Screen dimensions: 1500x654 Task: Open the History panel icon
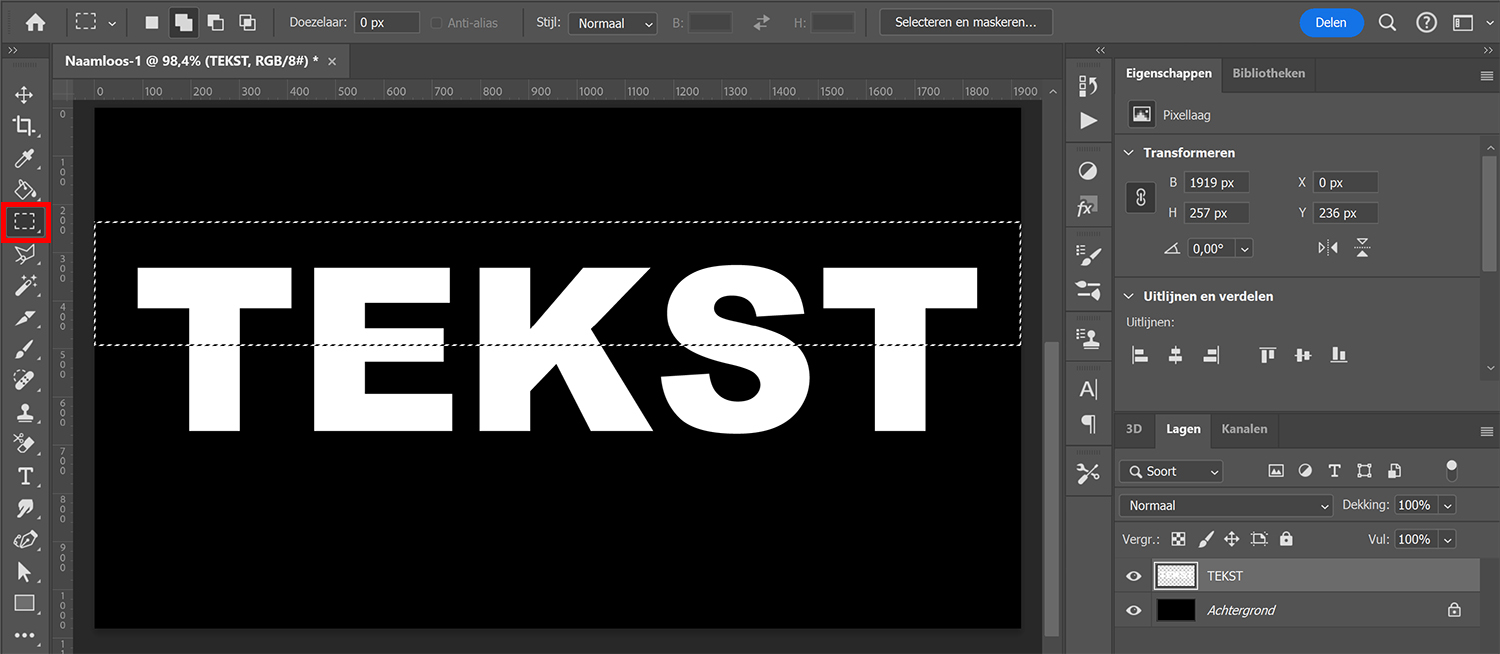tap(1088, 87)
